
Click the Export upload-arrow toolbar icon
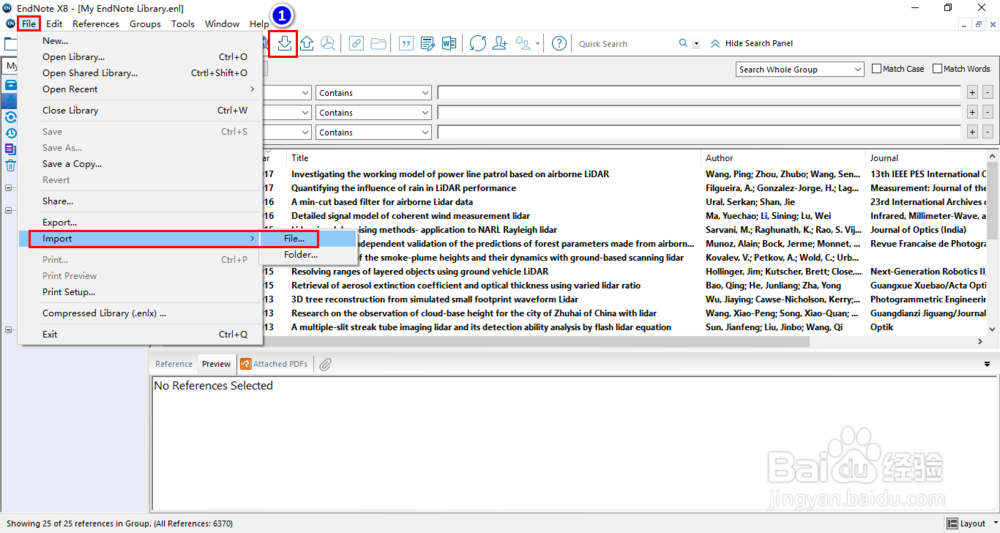pos(307,43)
